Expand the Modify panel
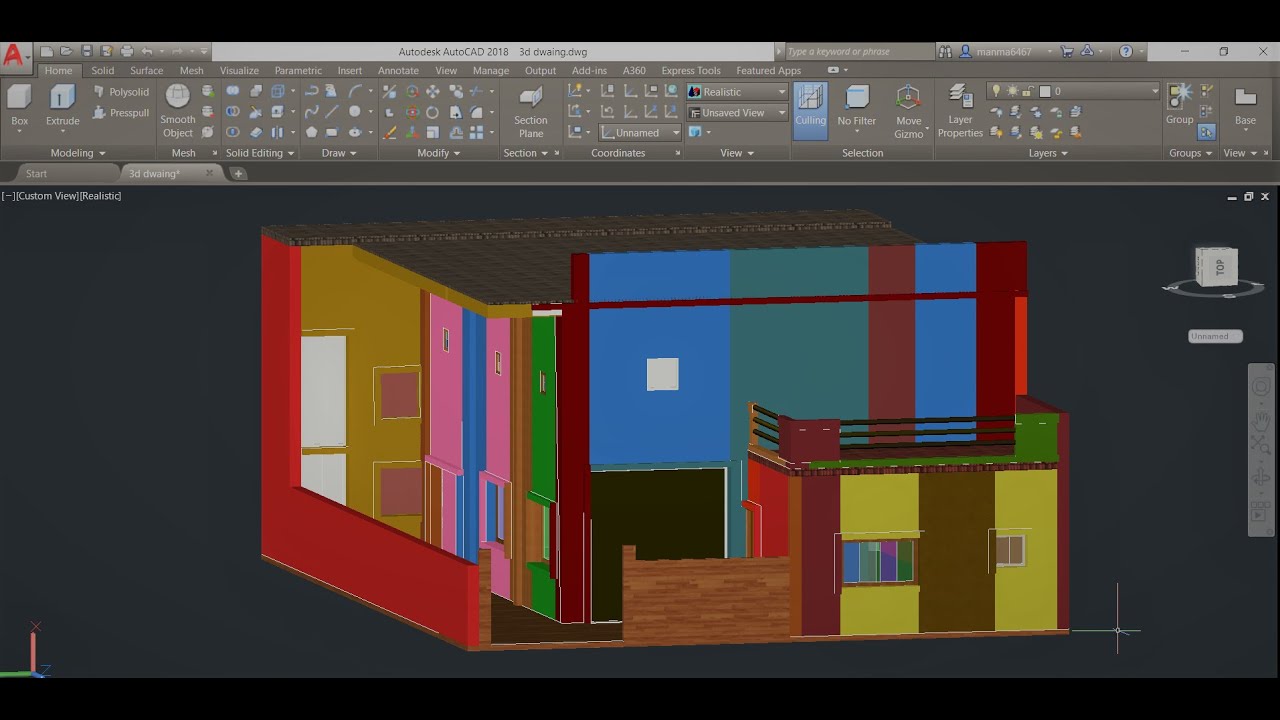This screenshot has width=1280, height=720. click(439, 153)
